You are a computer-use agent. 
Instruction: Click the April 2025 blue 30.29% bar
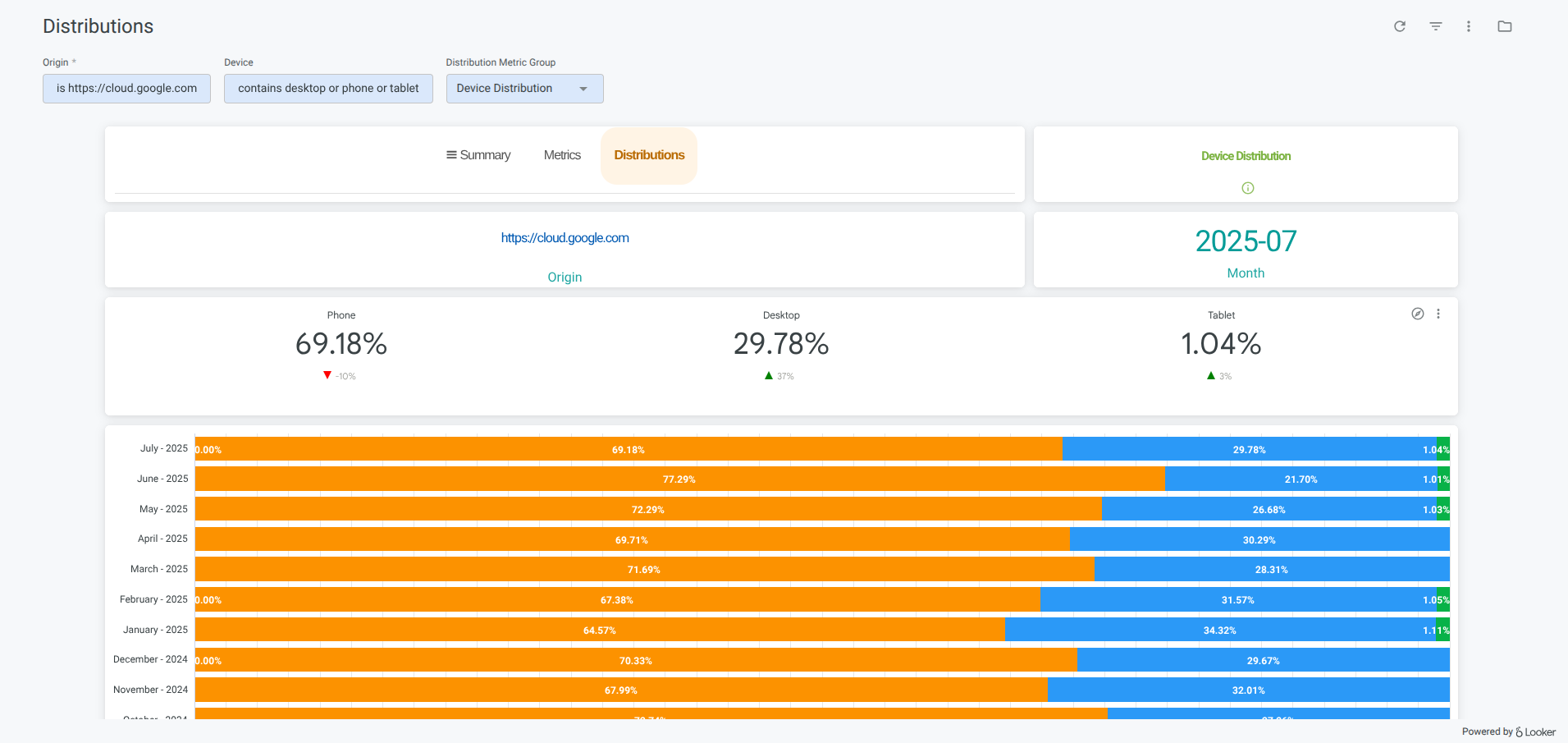point(1259,539)
